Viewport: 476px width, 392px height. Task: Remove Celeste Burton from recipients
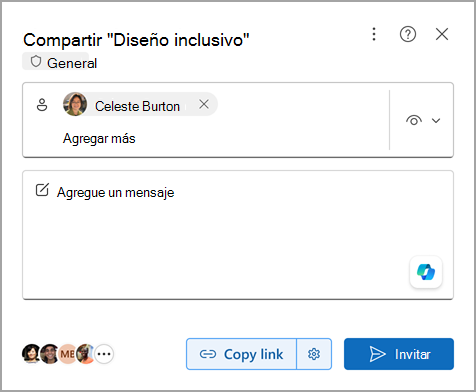(204, 104)
